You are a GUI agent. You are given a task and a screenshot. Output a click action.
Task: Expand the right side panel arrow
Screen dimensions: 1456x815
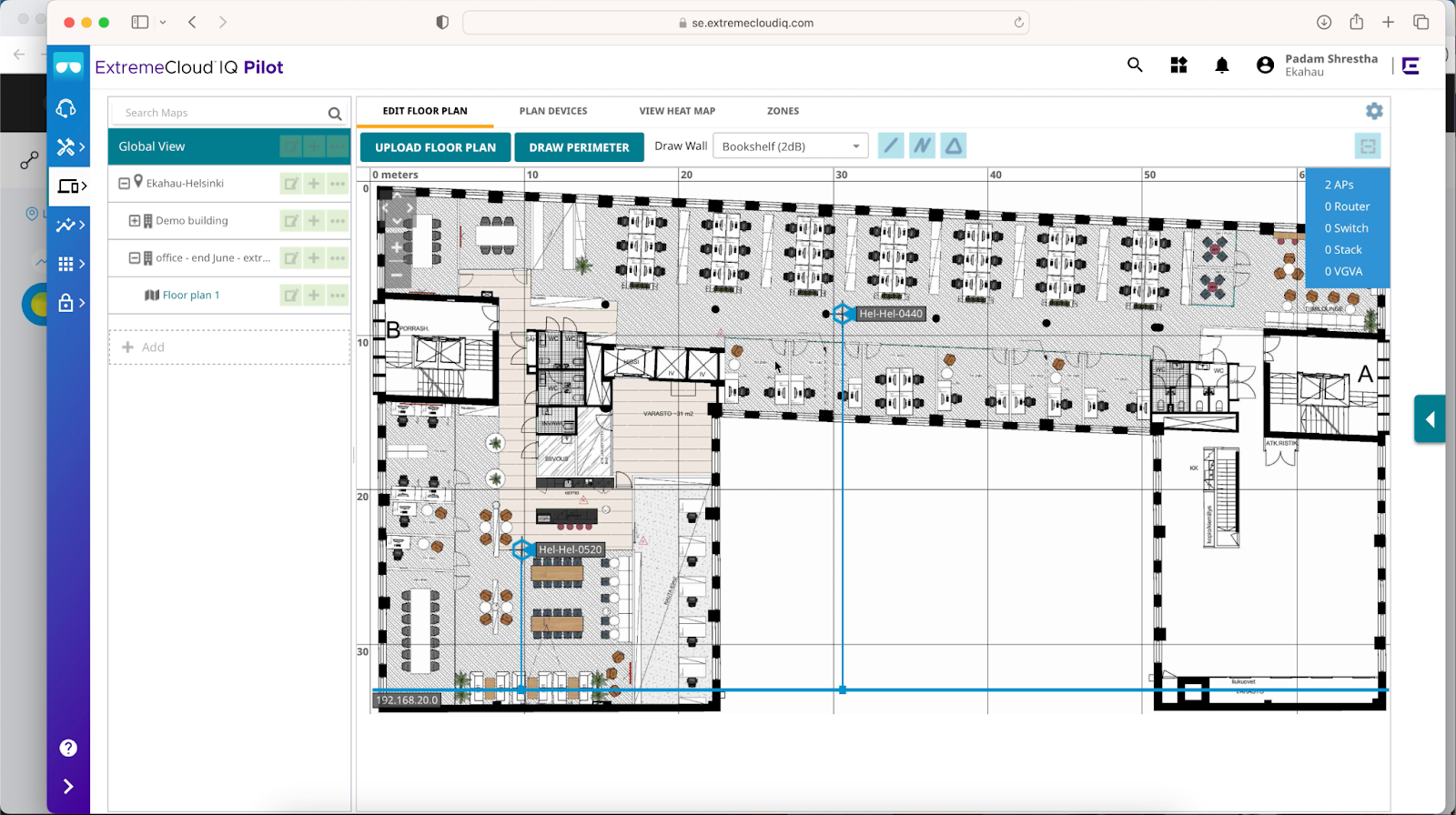1430,419
